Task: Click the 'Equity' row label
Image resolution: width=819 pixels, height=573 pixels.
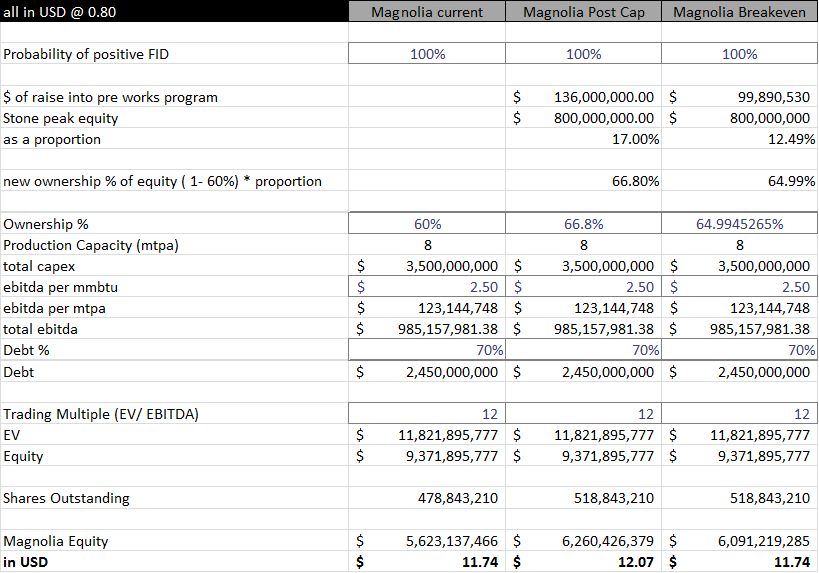Action: pos(23,457)
